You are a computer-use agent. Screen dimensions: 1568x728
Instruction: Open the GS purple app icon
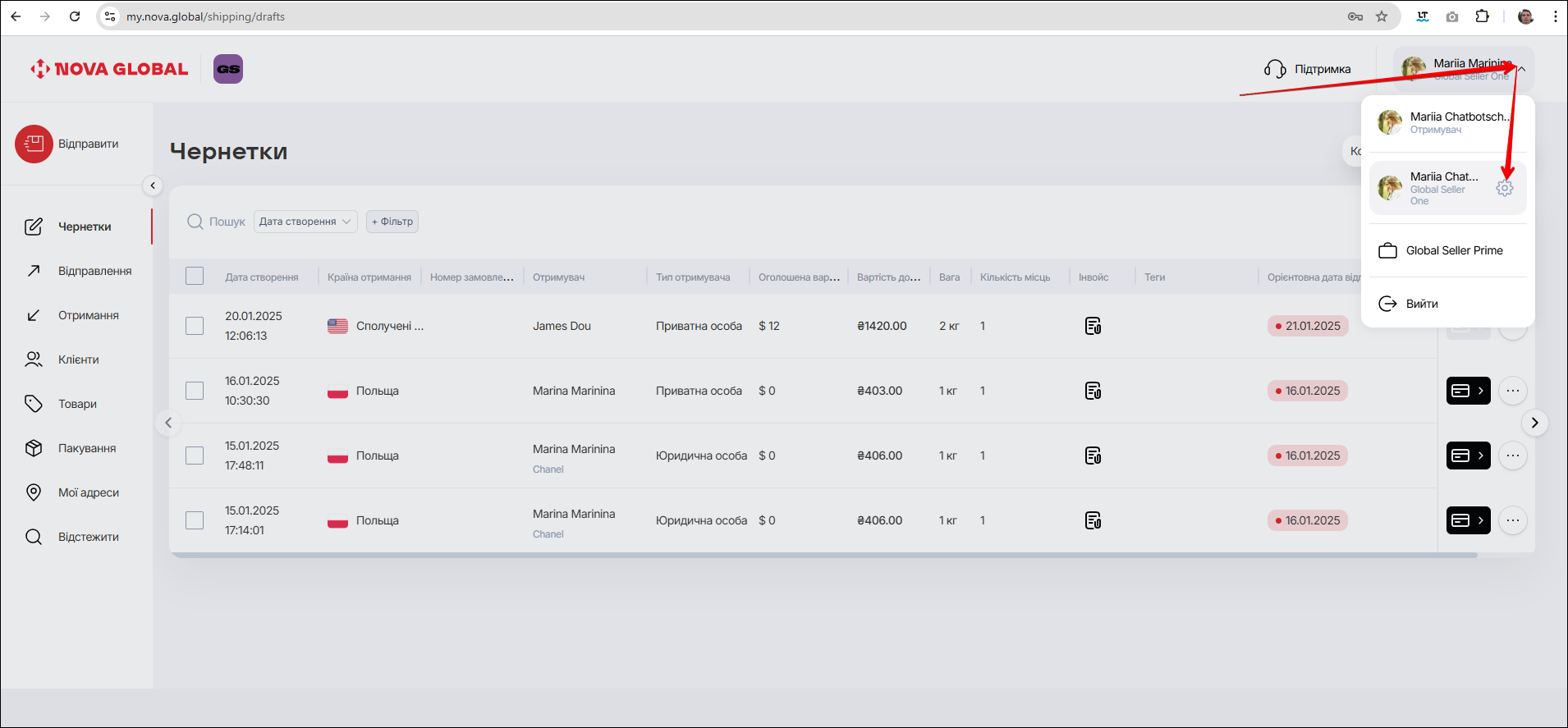228,69
